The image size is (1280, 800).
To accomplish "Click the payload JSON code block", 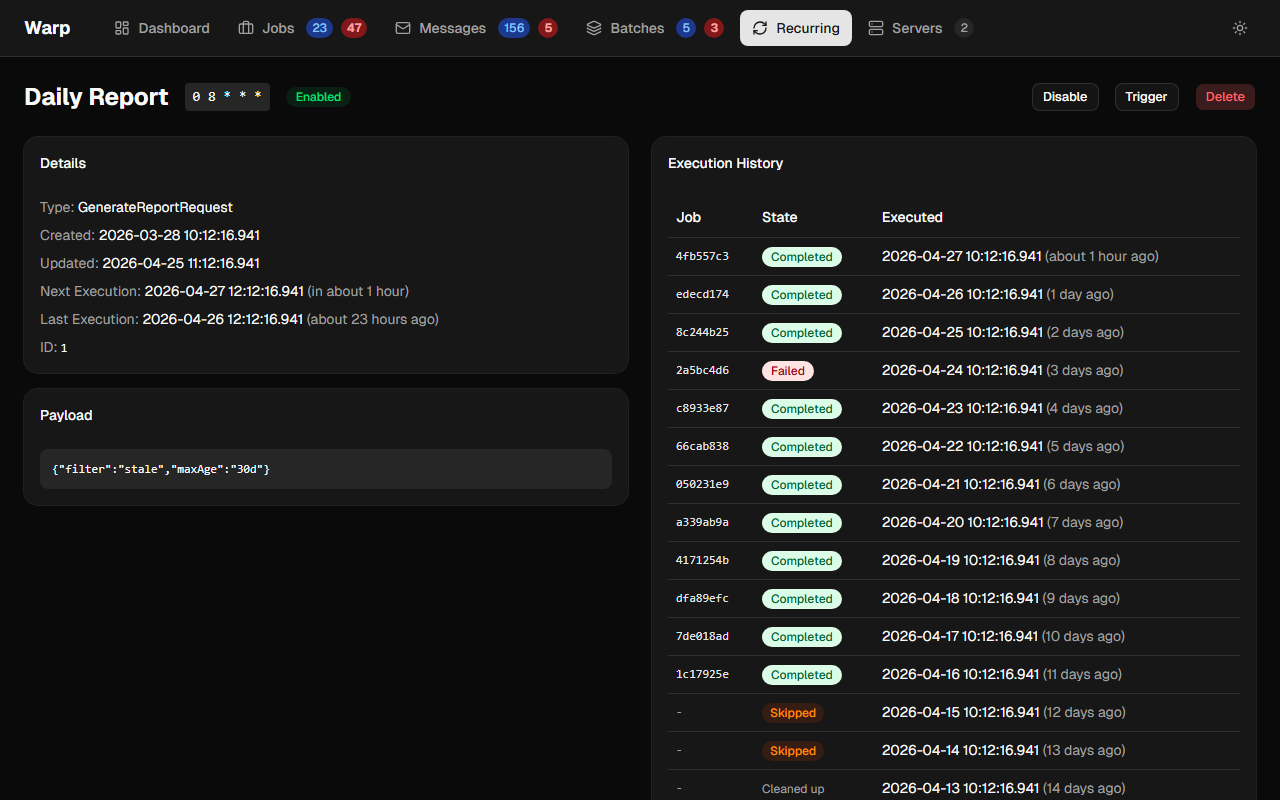I will pos(326,469).
